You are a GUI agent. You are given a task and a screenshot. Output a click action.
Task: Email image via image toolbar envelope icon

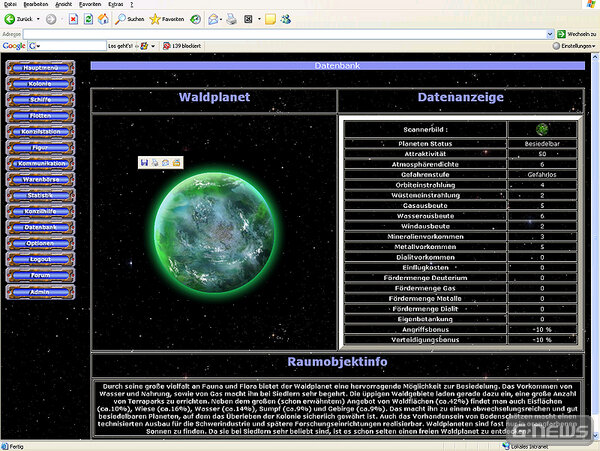point(165,163)
